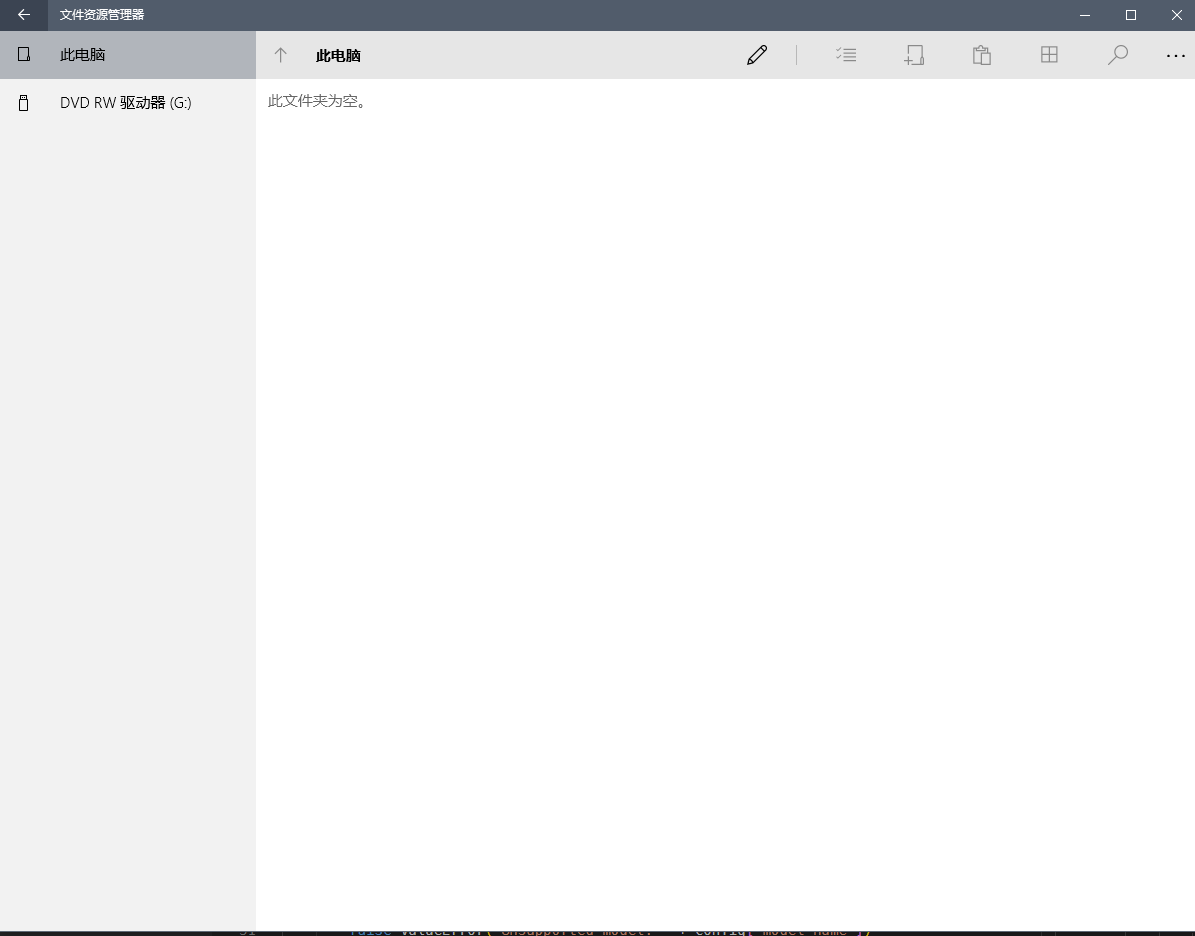Go up one level with up arrow
Screen dimensions: 1195x936
pyautogui.click(x=281, y=55)
